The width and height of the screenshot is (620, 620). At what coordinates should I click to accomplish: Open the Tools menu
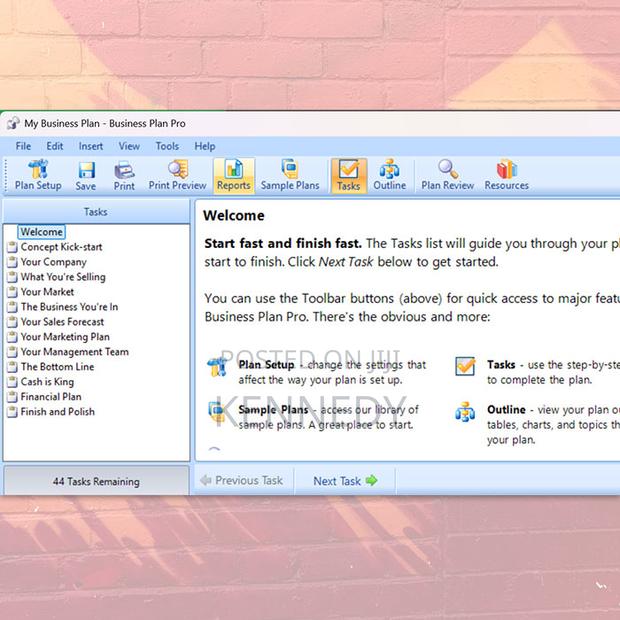pos(167,146)
